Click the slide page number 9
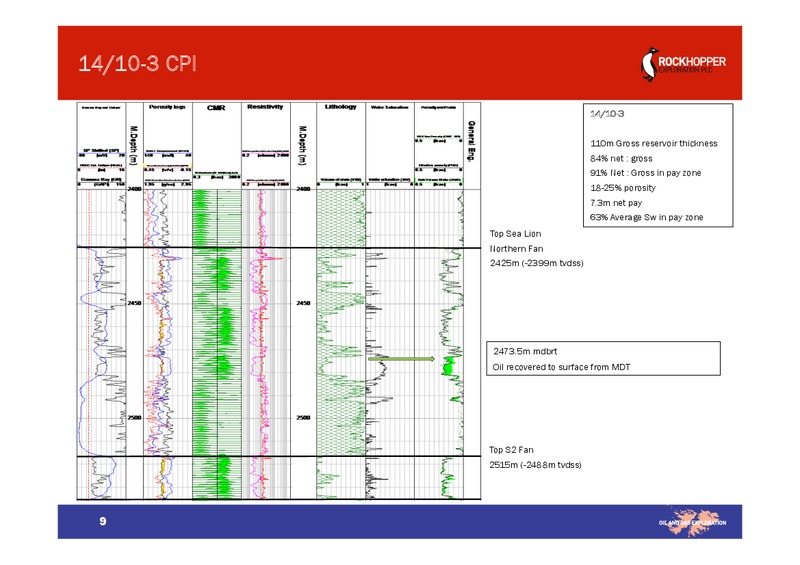 (103, 521)
